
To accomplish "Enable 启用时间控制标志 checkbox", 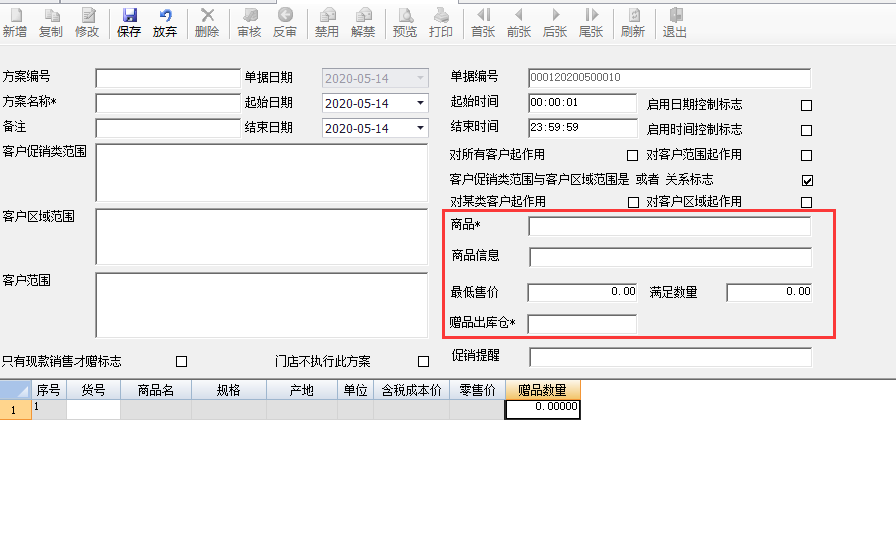I will click(806, 130).
